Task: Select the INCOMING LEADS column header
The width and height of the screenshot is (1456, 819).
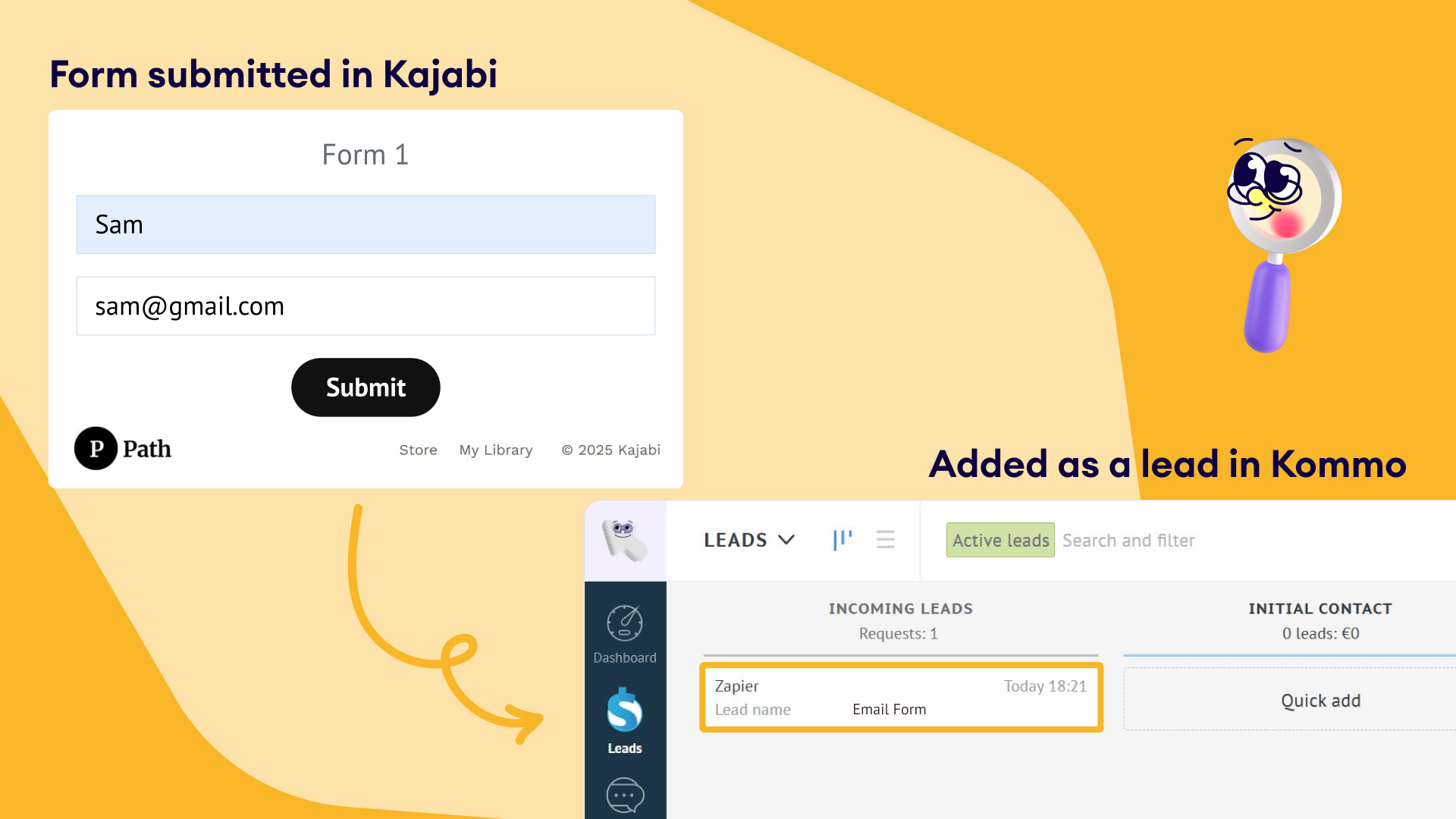Action: [x=900, y=609]
